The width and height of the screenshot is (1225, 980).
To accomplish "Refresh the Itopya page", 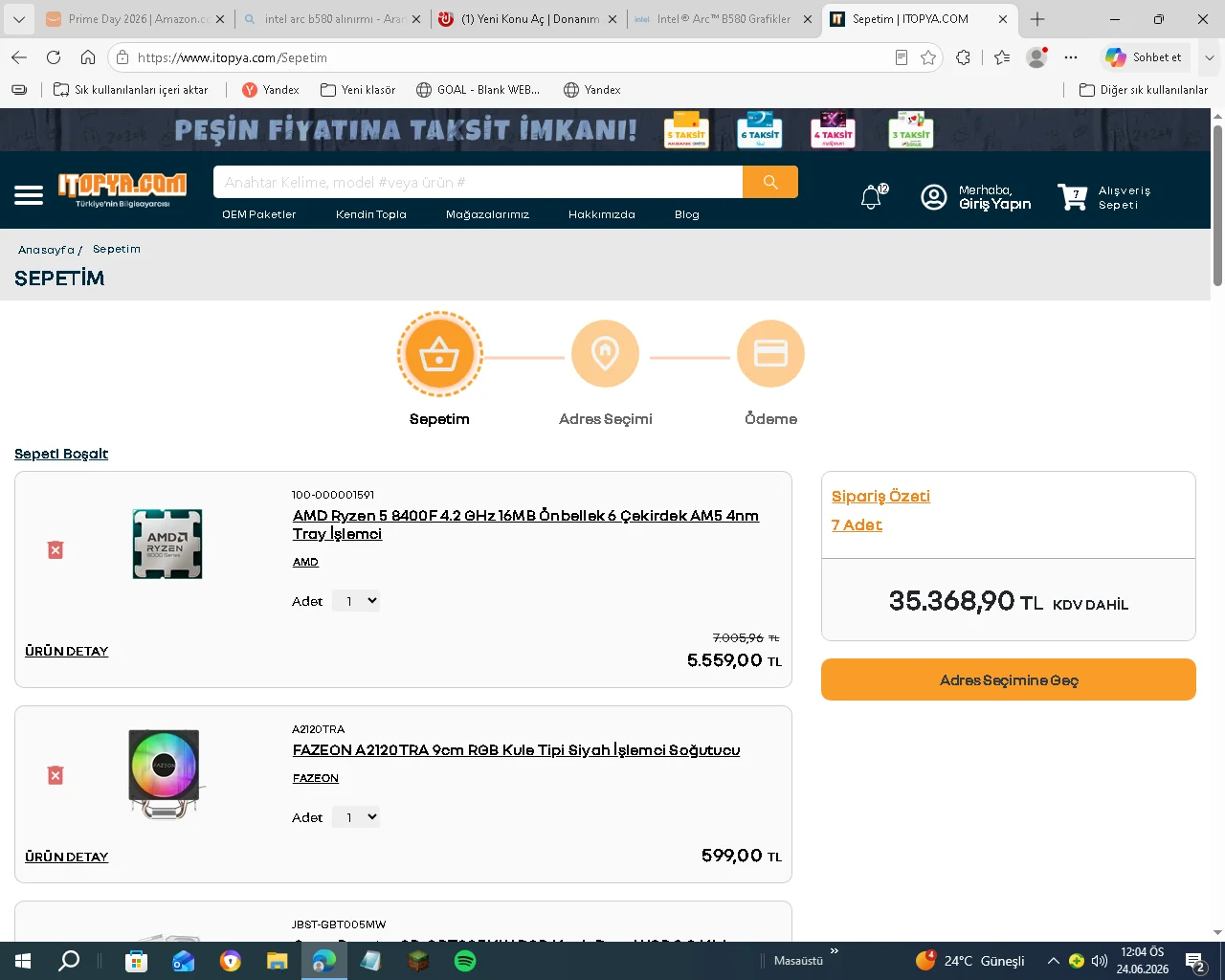I will pos(54,57).
